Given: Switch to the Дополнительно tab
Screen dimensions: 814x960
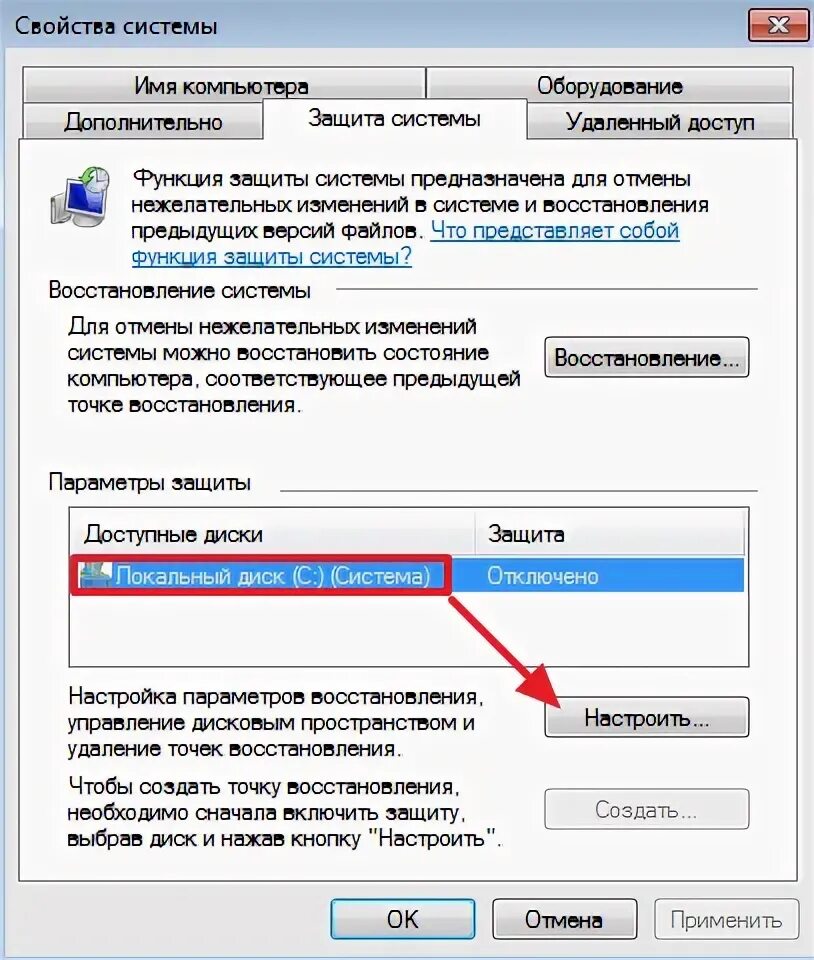Looking at the screenshot, I should 143,121.
